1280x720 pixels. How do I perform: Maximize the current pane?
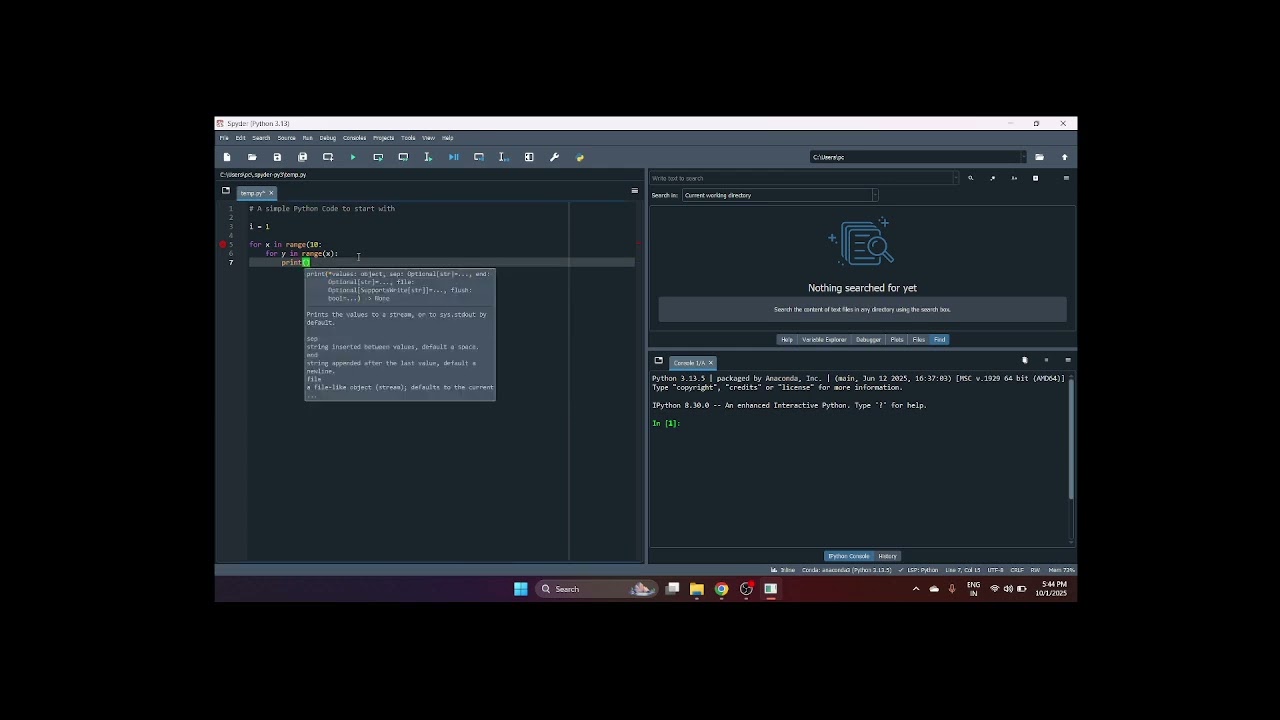click(529, 157)
